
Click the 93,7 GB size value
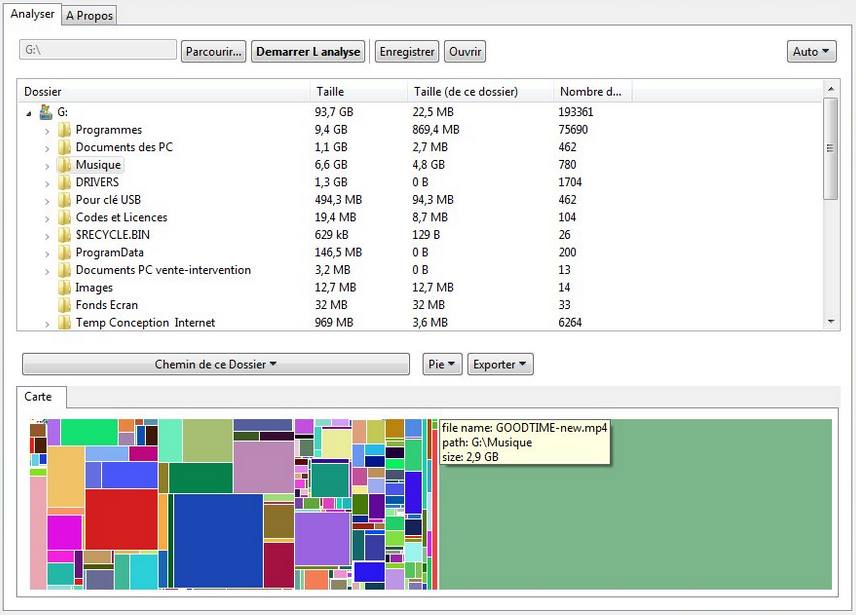point(334,112)
